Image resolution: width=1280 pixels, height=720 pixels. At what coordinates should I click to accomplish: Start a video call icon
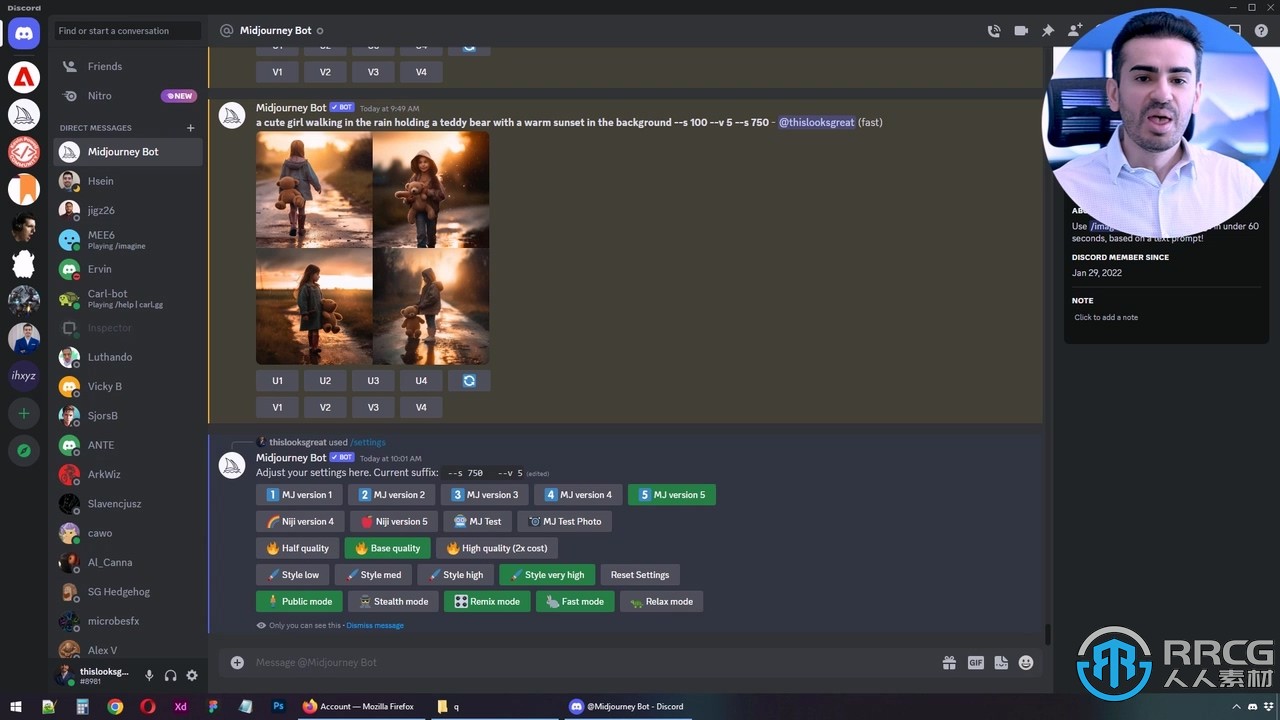point(1021,31)
